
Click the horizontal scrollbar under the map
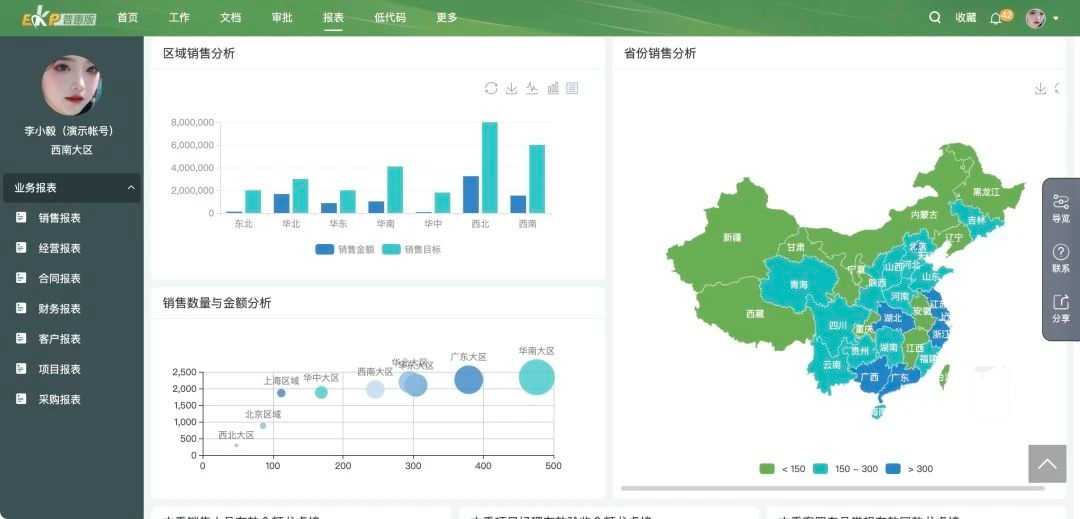coord(833,488)
